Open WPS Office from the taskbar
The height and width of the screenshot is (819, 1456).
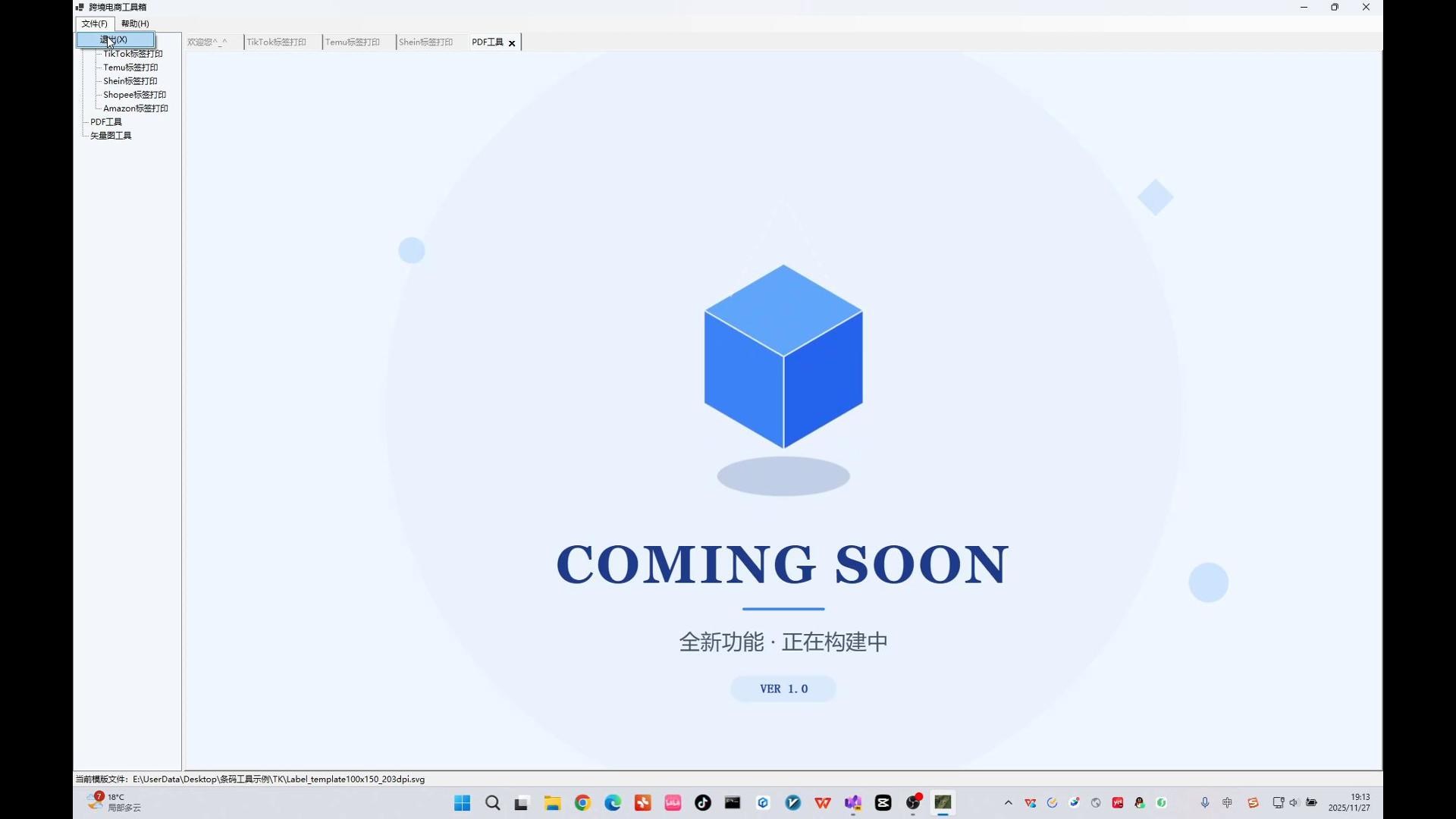point(823,803)
